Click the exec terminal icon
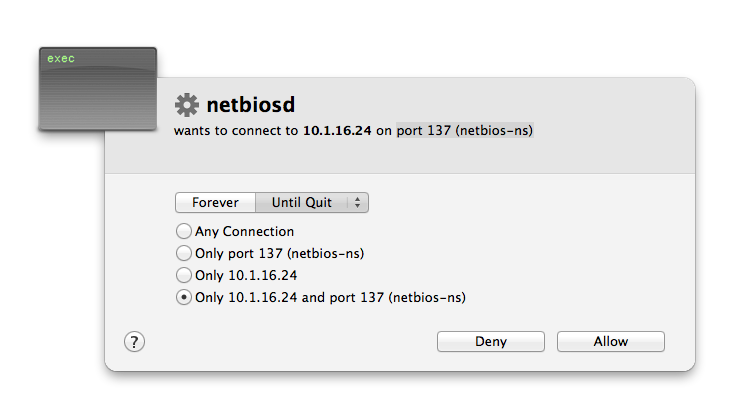Viewport: 729px width, 411px height. pos(98,88)
